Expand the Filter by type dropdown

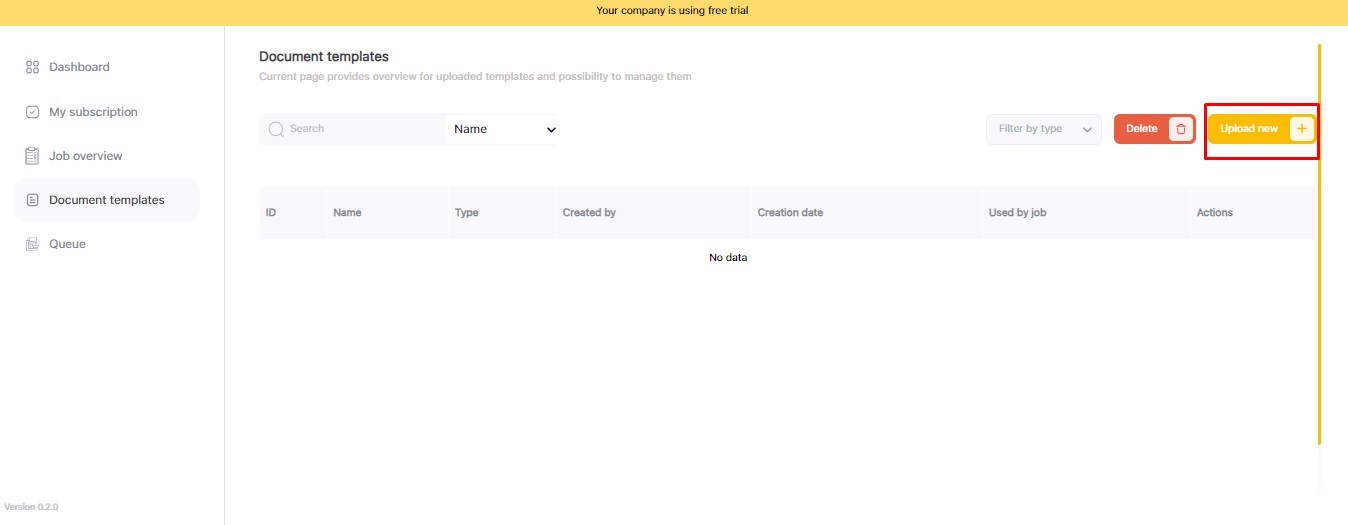click(1043, 129)
